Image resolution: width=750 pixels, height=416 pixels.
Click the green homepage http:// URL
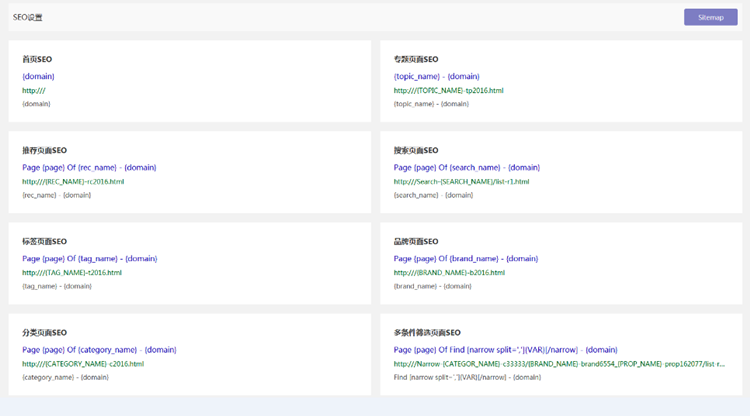pyautogui.click(x=34, y=90)
